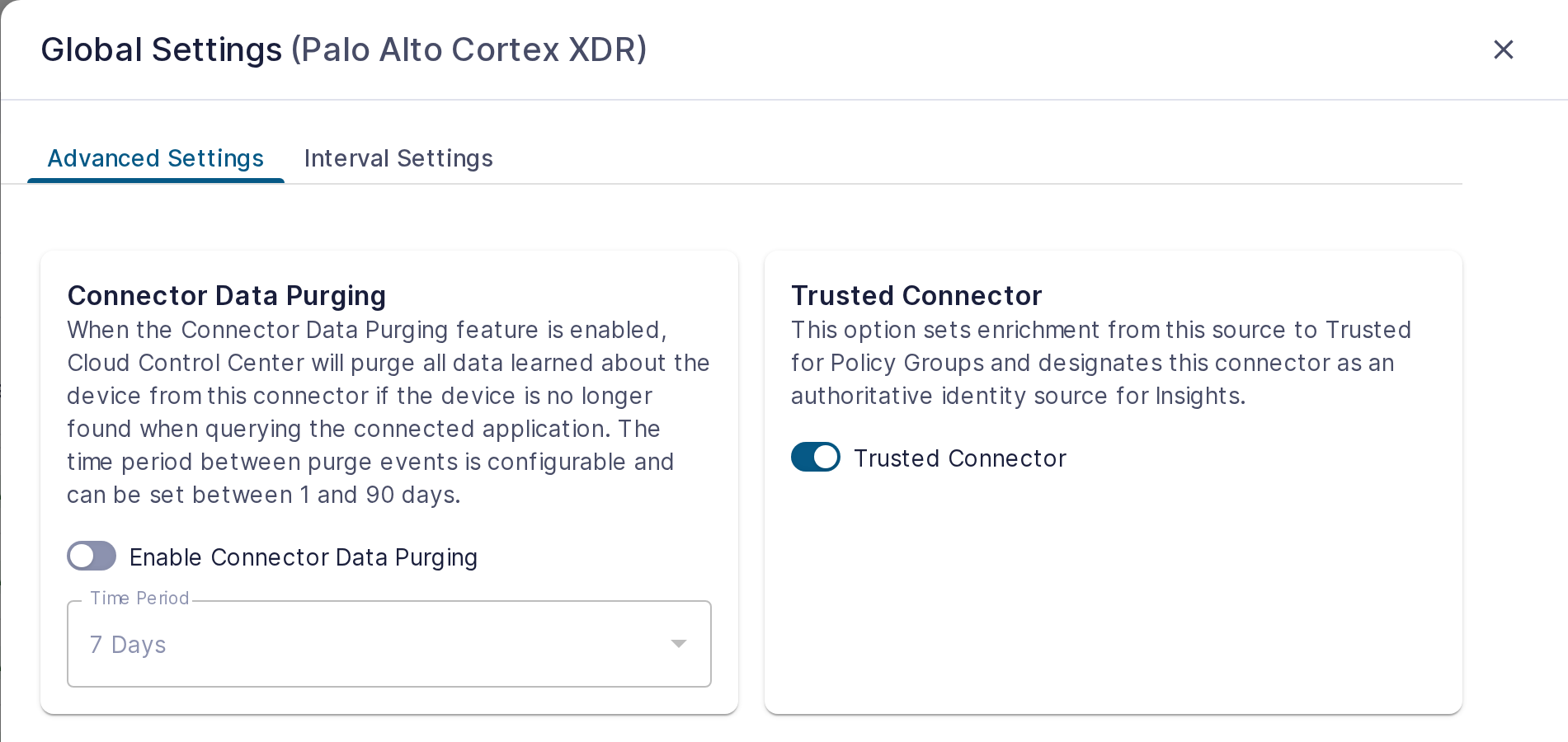The height and width of the screenshot is (742, 1568).
Task: Disable the Trusted Connector switch
Action: (x=816, y=457)
